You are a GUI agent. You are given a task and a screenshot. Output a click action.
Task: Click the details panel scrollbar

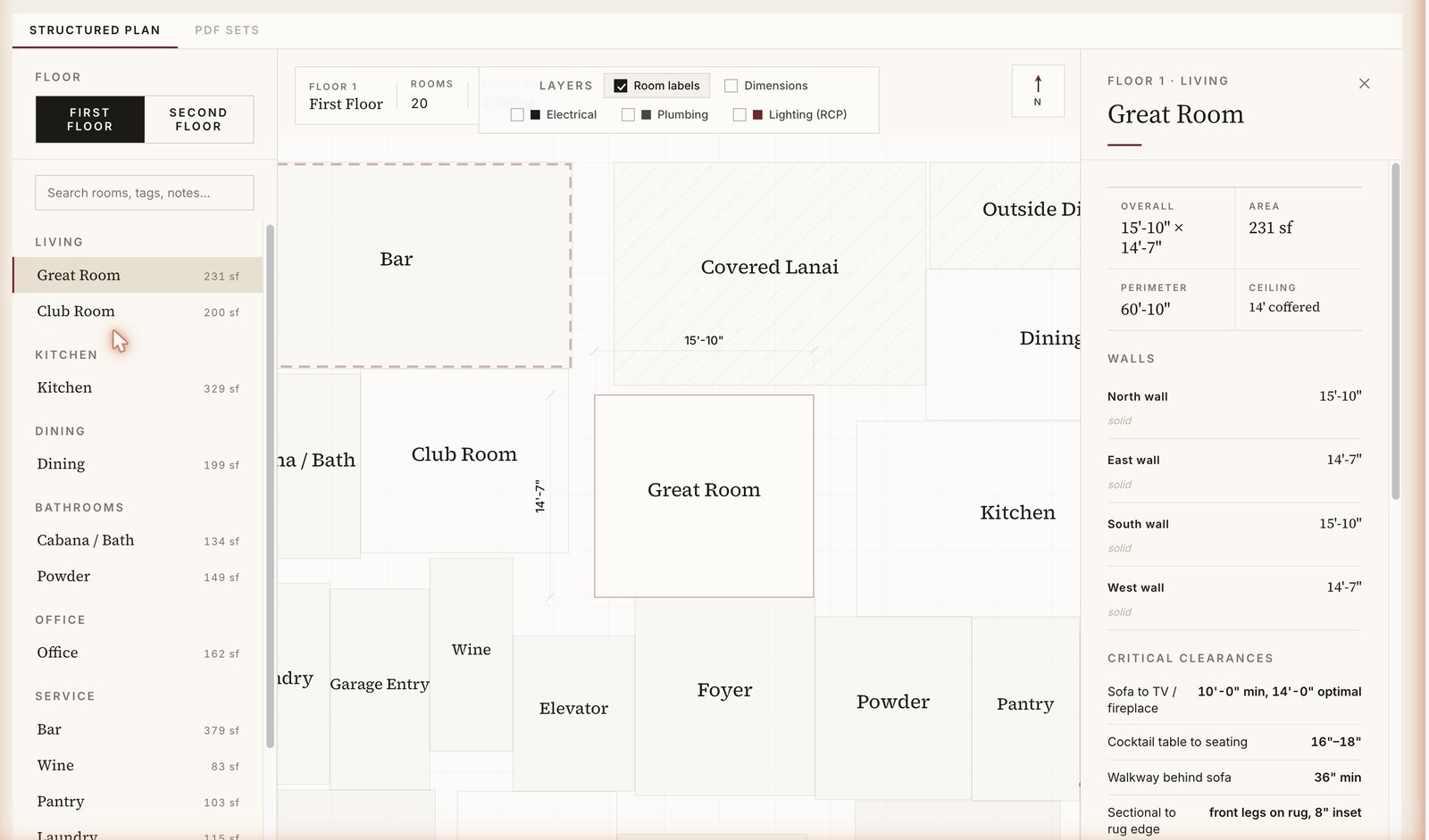[x=1396, y=330]
